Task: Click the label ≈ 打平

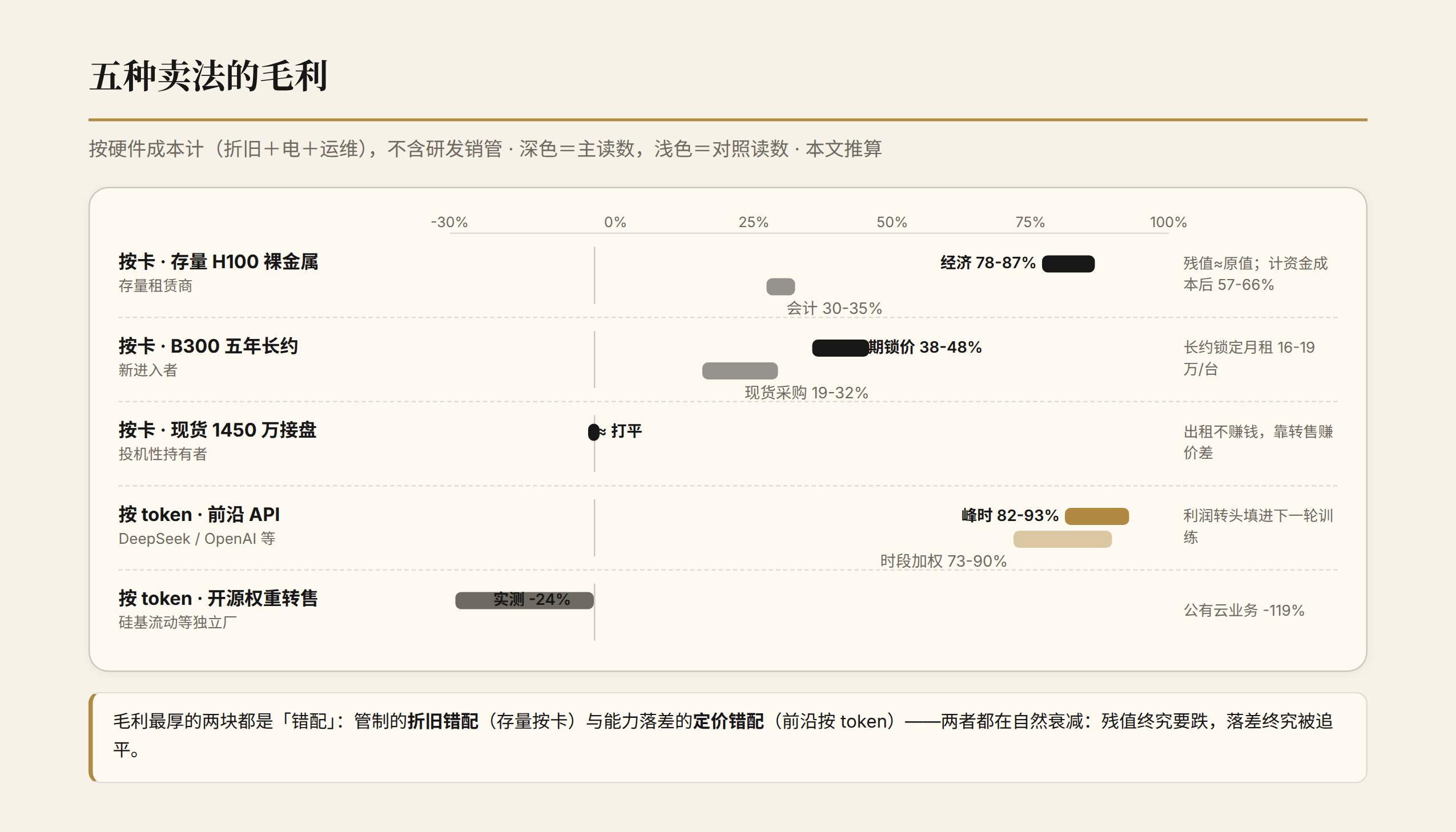Action: click(620, 431)
